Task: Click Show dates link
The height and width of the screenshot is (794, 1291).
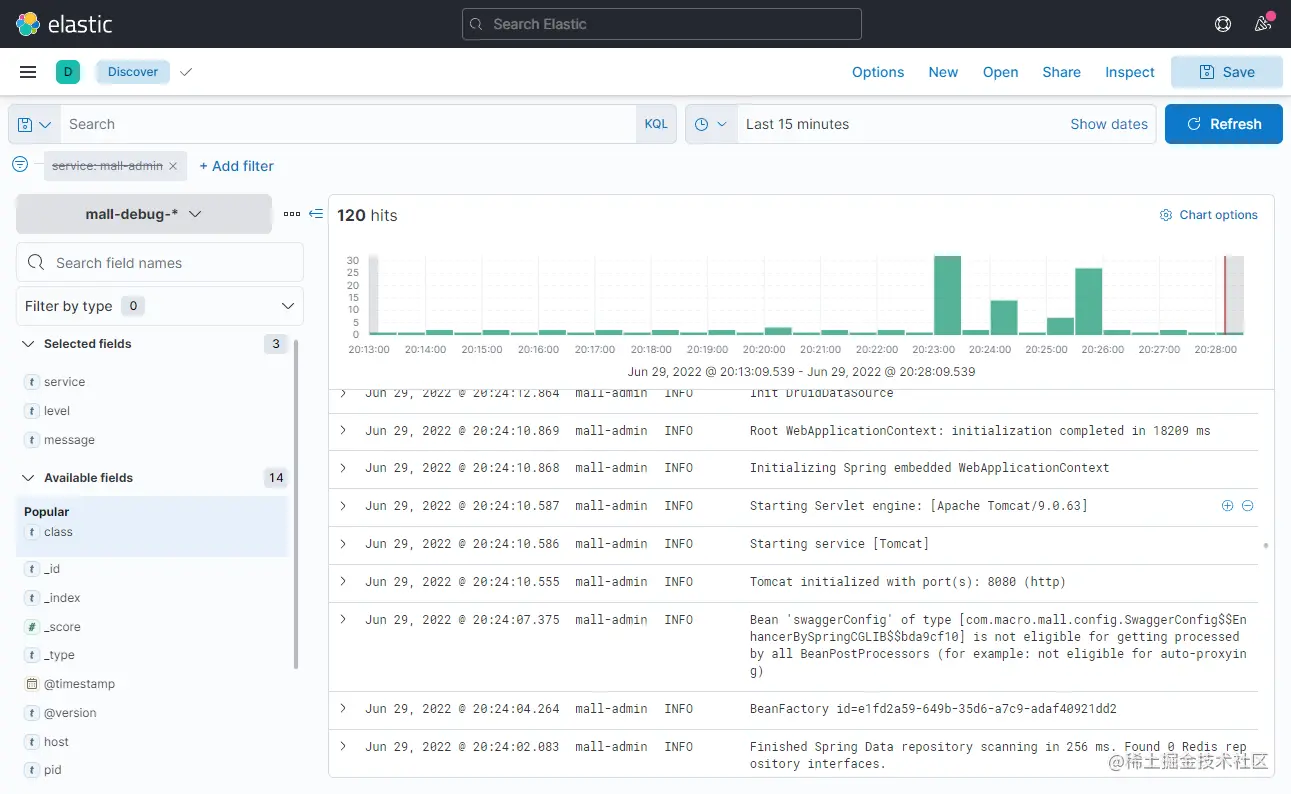Action: 1109,124
